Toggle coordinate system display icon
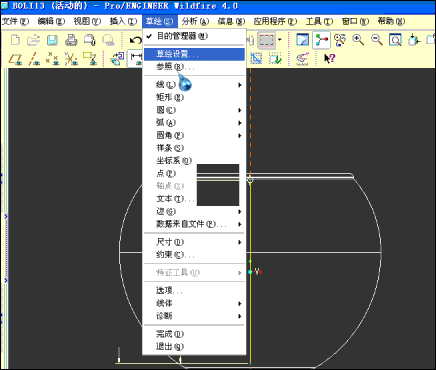The image size is (436, 370). pyautogui.click(x=71, y=59)
